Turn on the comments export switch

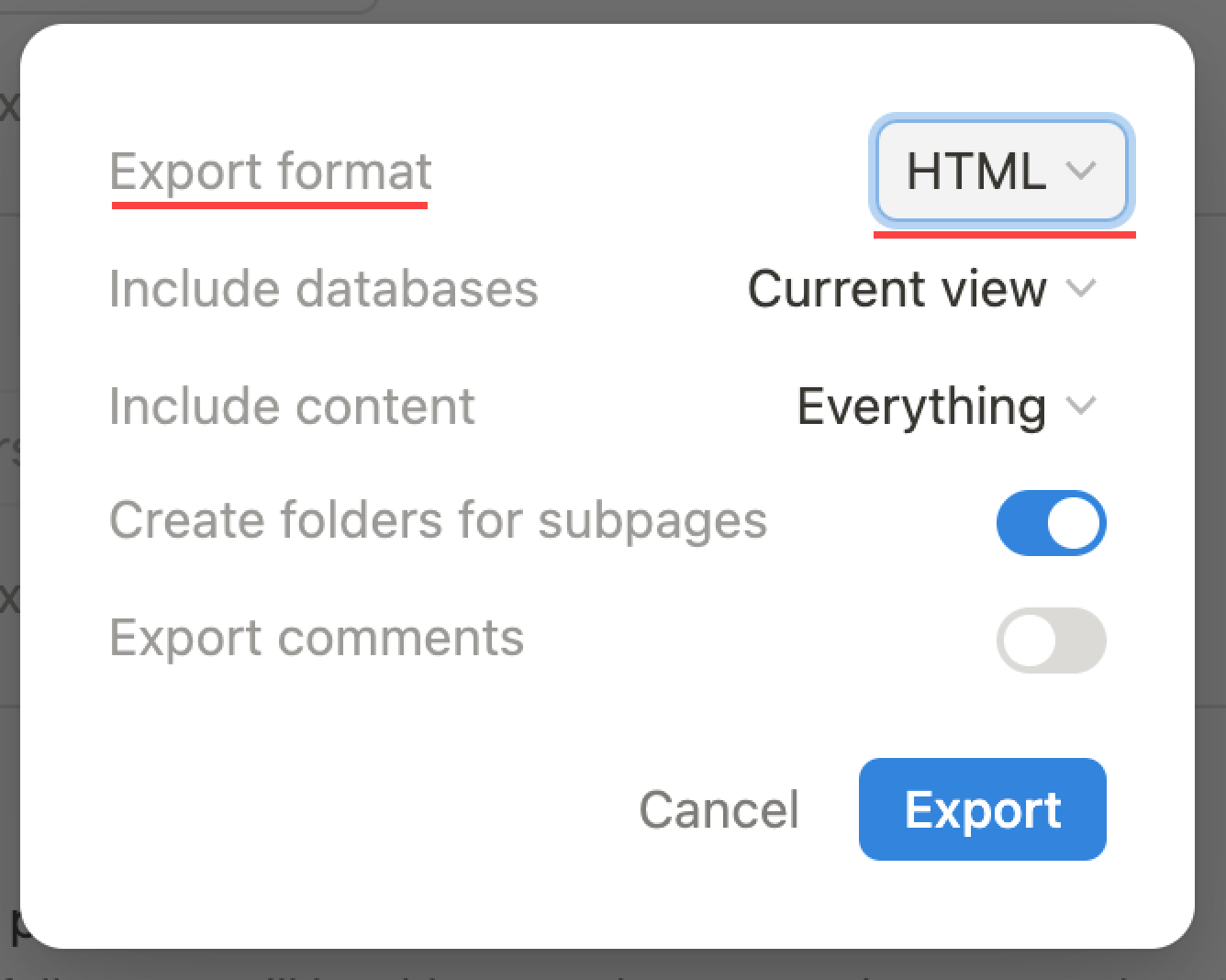[x=1052, y=640]
